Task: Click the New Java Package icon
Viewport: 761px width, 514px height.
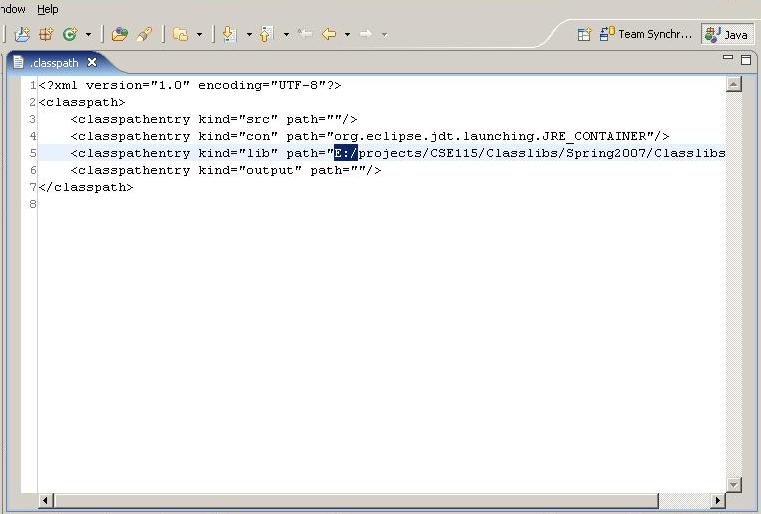Action: [45, 34]
